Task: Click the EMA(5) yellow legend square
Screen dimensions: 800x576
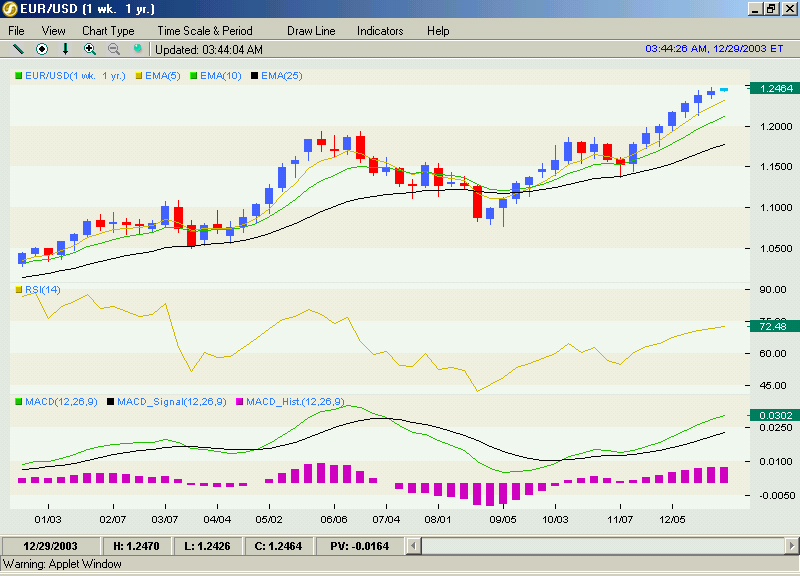Action: tap(139, 76)
